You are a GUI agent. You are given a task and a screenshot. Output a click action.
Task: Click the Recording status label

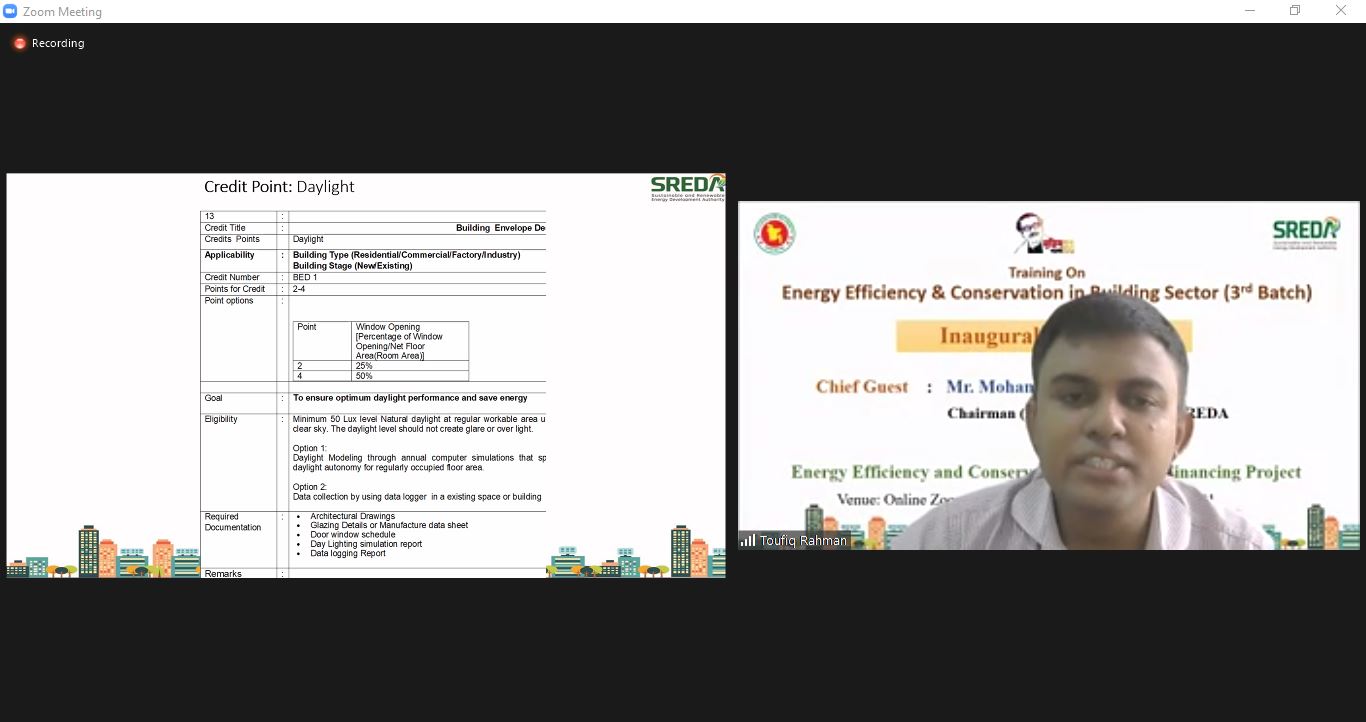[58, 43]
